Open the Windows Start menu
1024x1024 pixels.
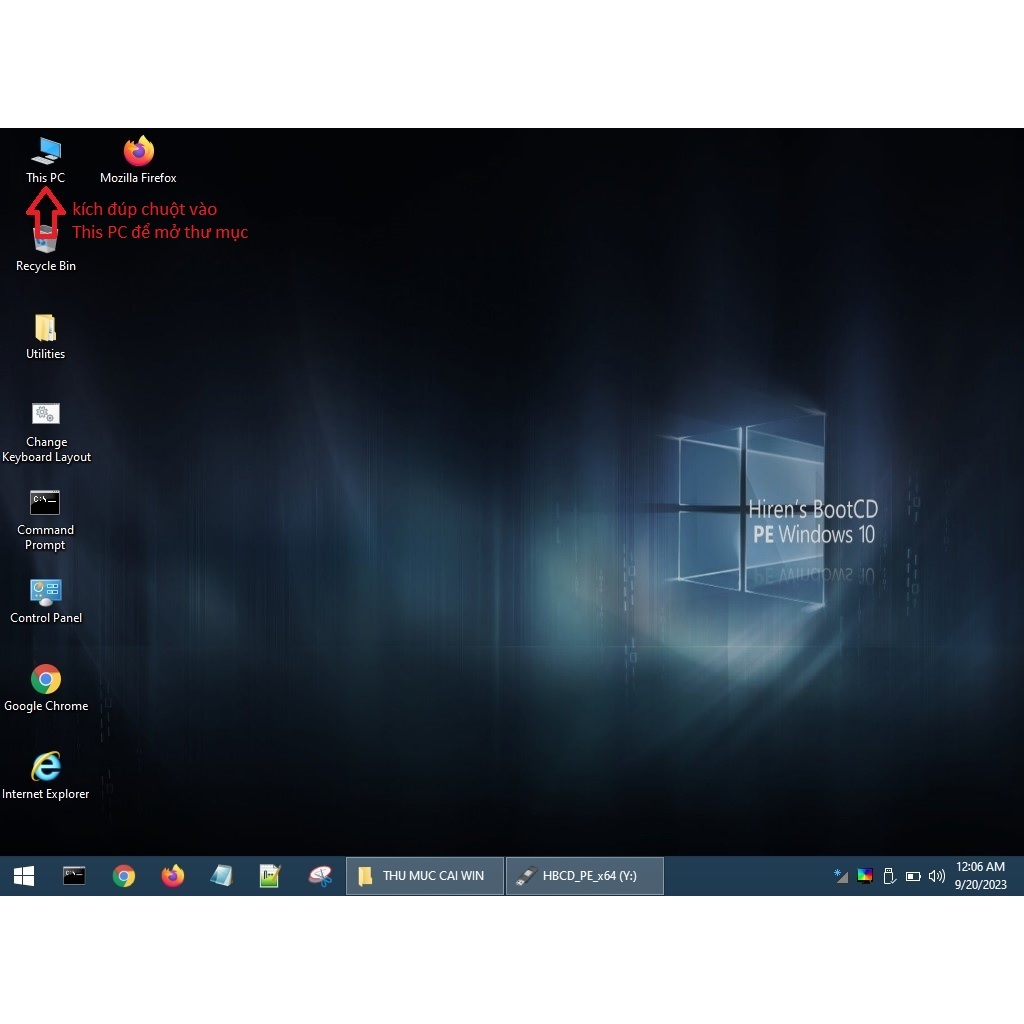(x=24, y=876)
